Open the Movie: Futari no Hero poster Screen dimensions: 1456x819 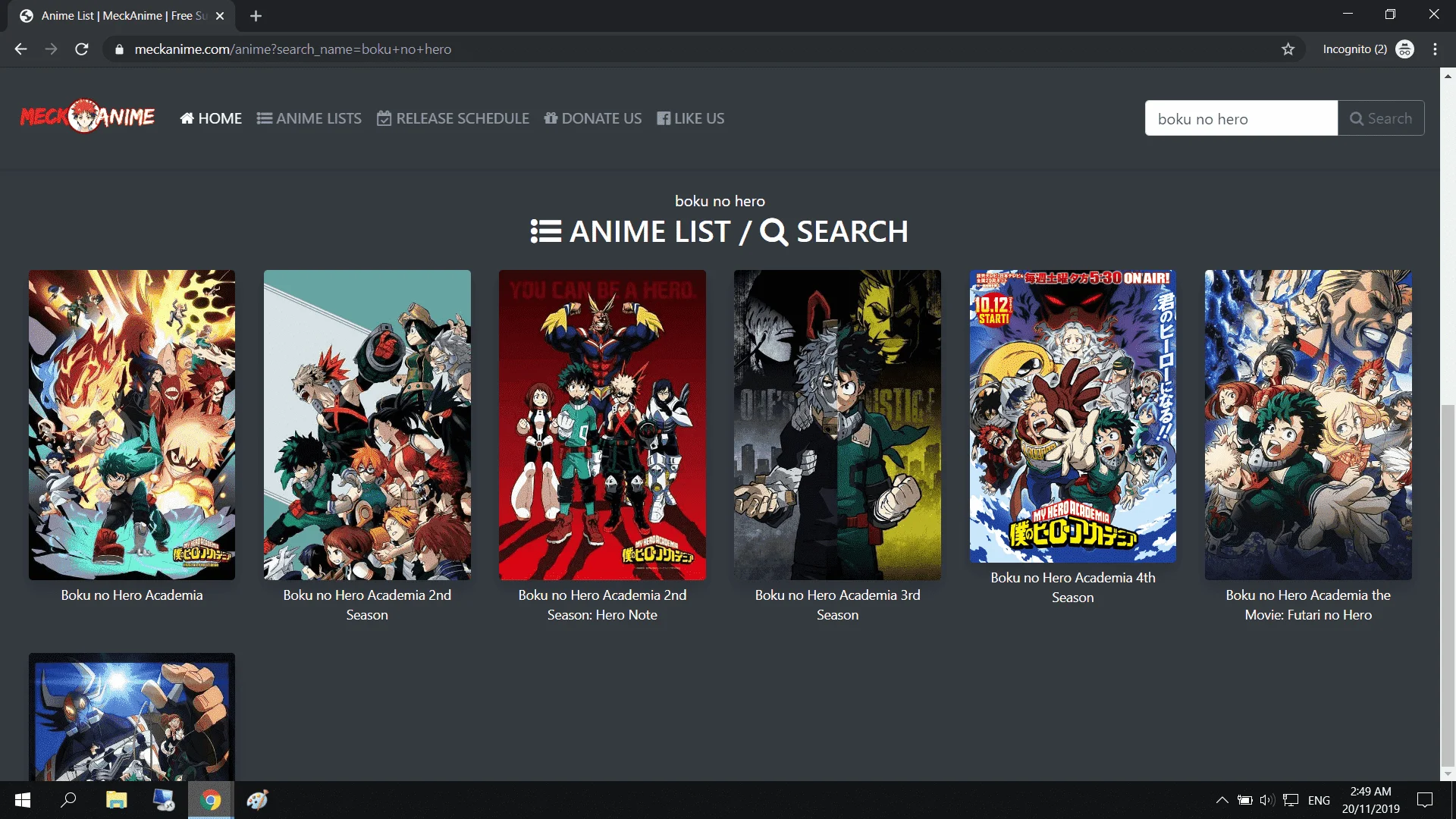tap(1308, 425)
